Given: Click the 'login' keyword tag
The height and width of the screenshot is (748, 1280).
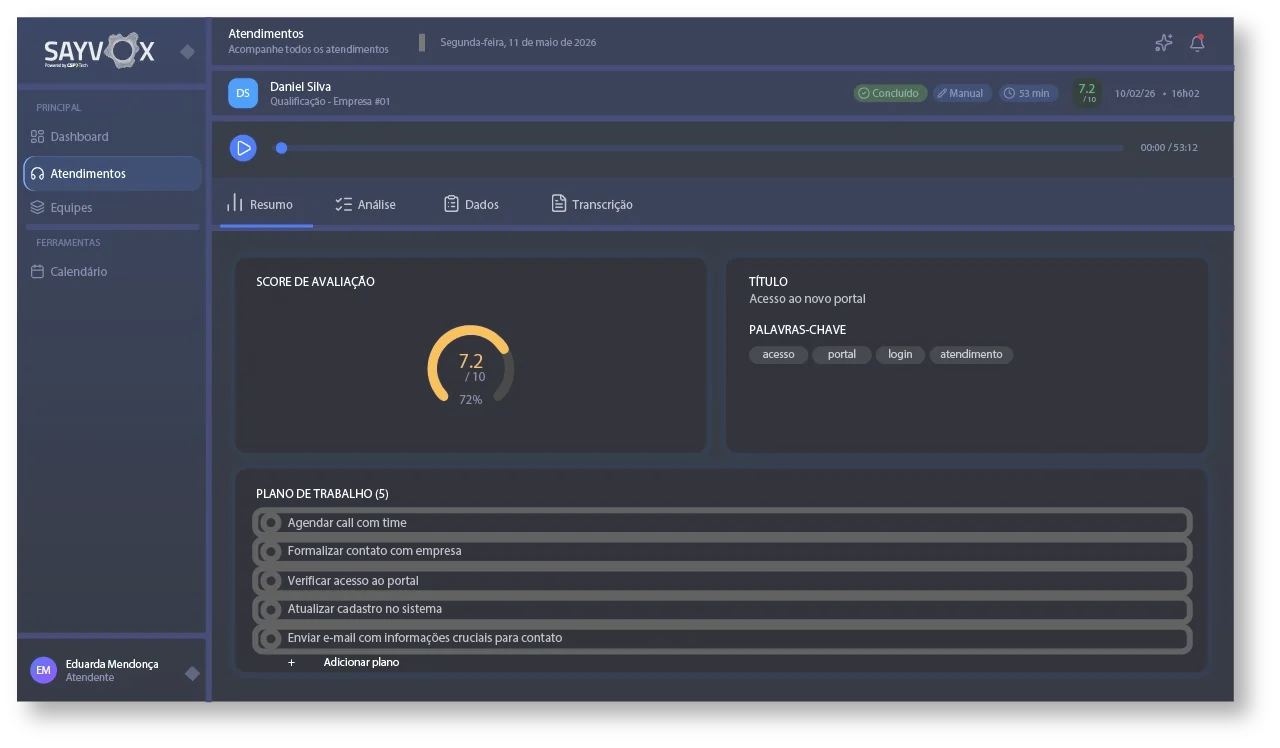Looking at the screenshot, I should 900,354.
